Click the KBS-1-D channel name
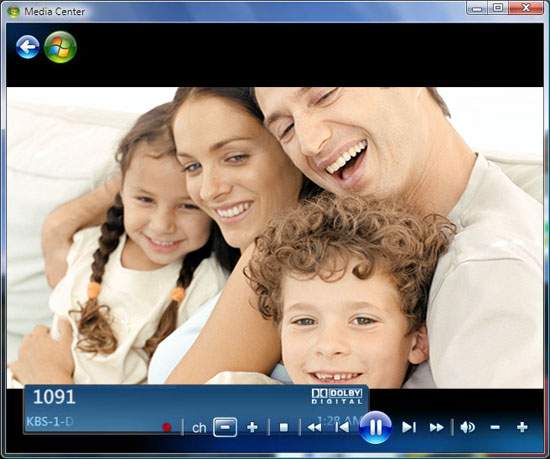The height and width of the screenshot is (459, 550). point(49,421)
